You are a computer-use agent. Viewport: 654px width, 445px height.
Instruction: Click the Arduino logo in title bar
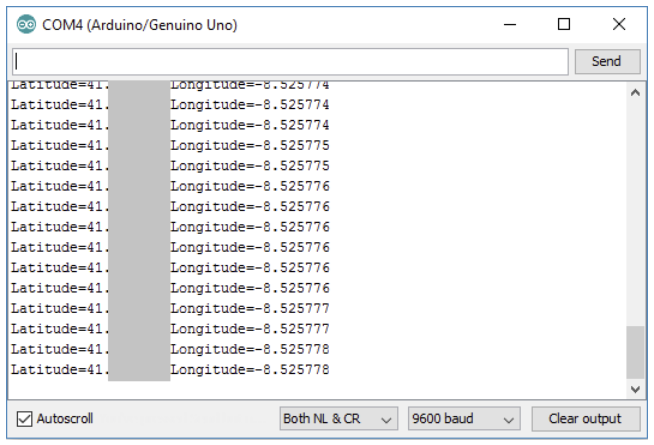click(26, 23)
